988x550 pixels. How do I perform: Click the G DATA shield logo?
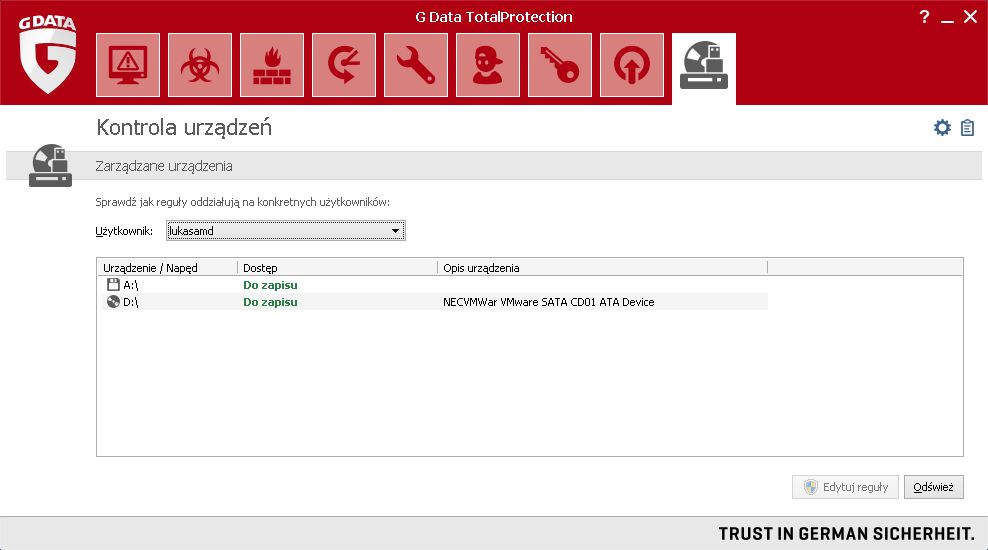(47, 55)
